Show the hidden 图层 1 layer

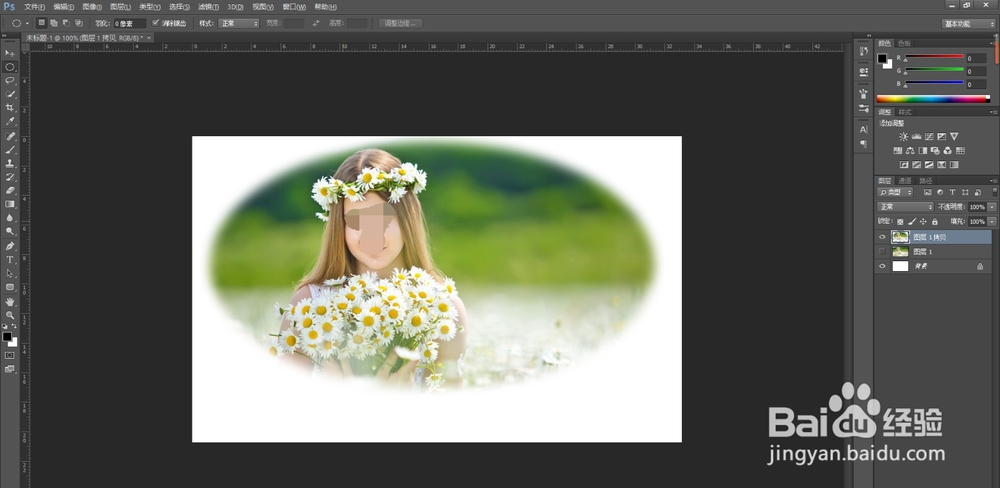point(882,252)
